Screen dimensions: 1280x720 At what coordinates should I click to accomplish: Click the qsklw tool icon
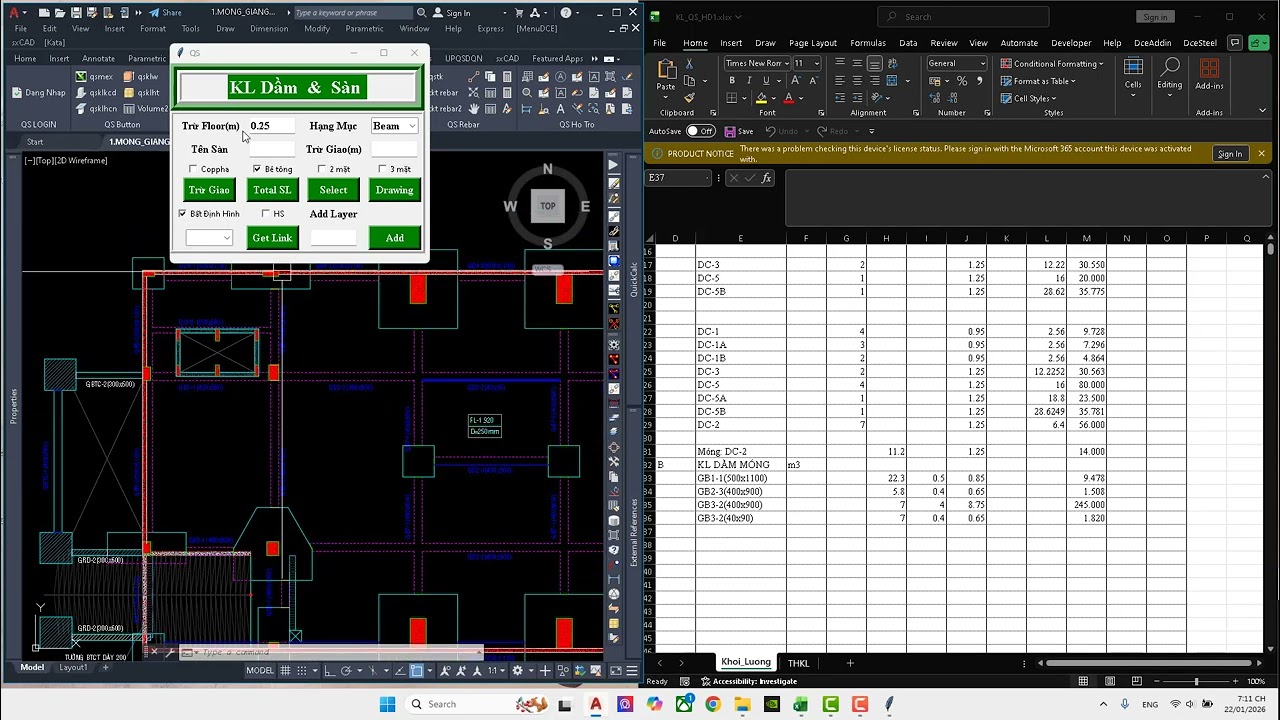click(129, 77)
